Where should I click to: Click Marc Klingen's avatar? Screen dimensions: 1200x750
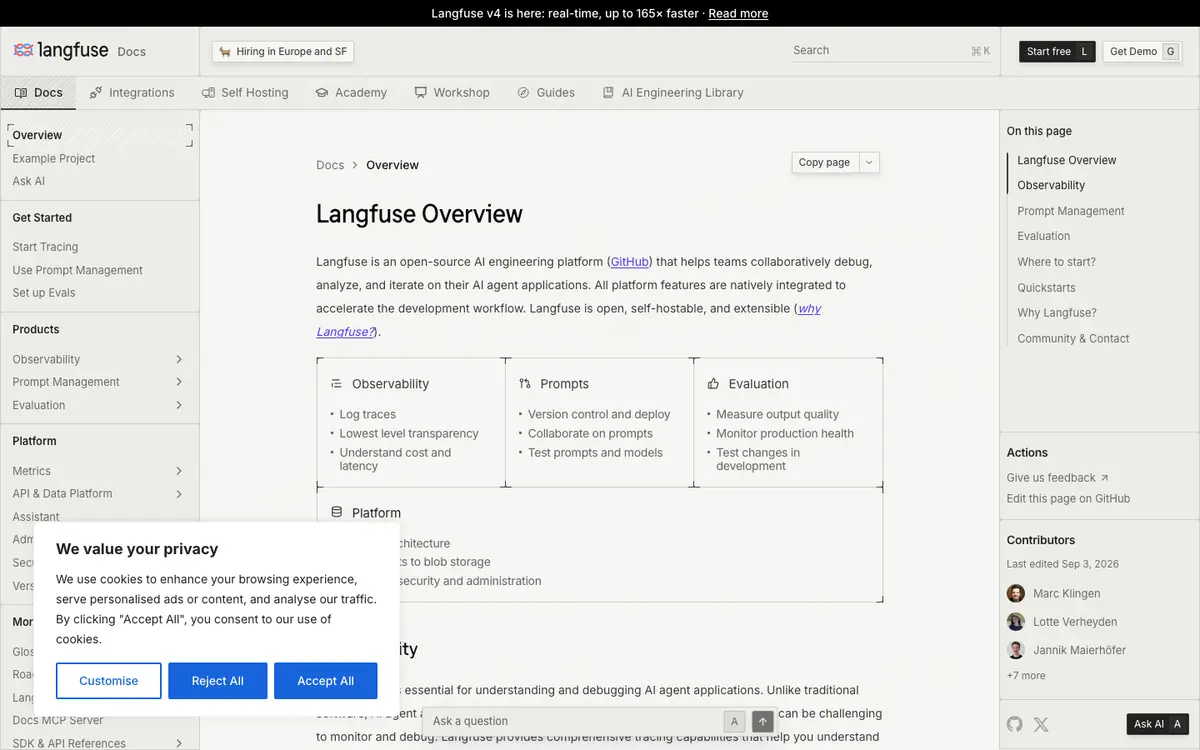pyautogui.click(x=1016, y=593)
